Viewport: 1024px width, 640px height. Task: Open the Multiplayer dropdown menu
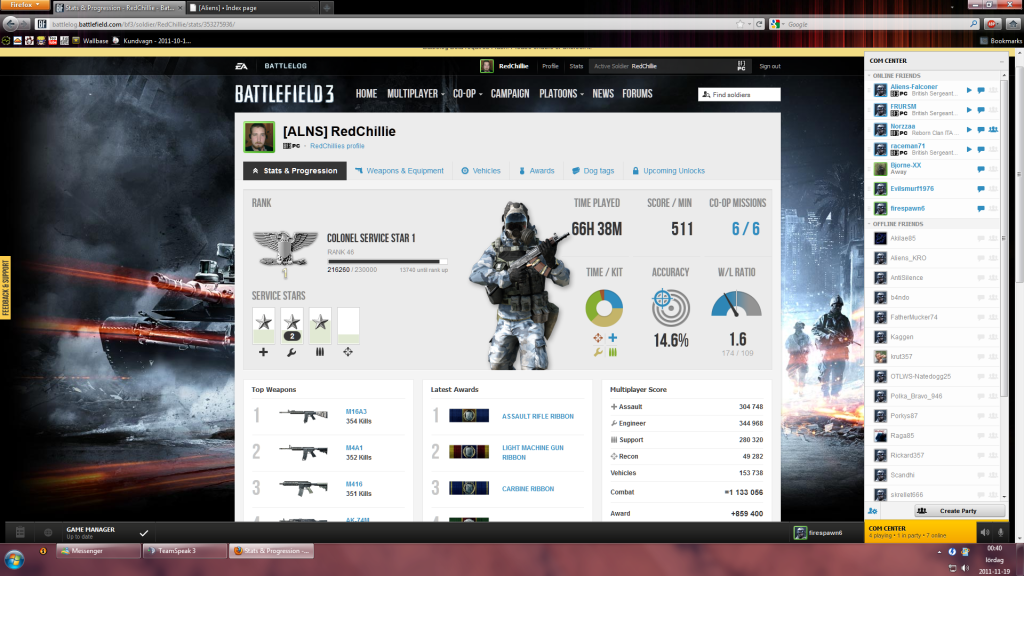coord(415,94)
